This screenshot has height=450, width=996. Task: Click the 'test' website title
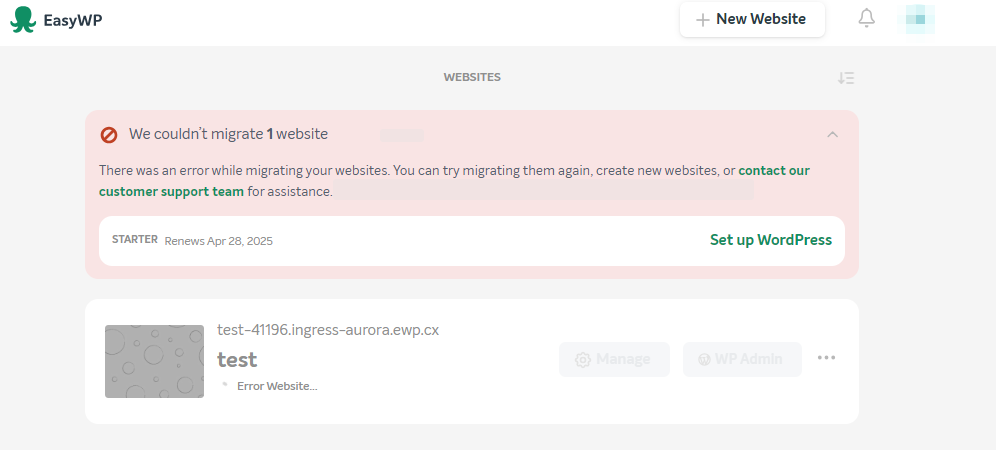(x=237, y=359)
